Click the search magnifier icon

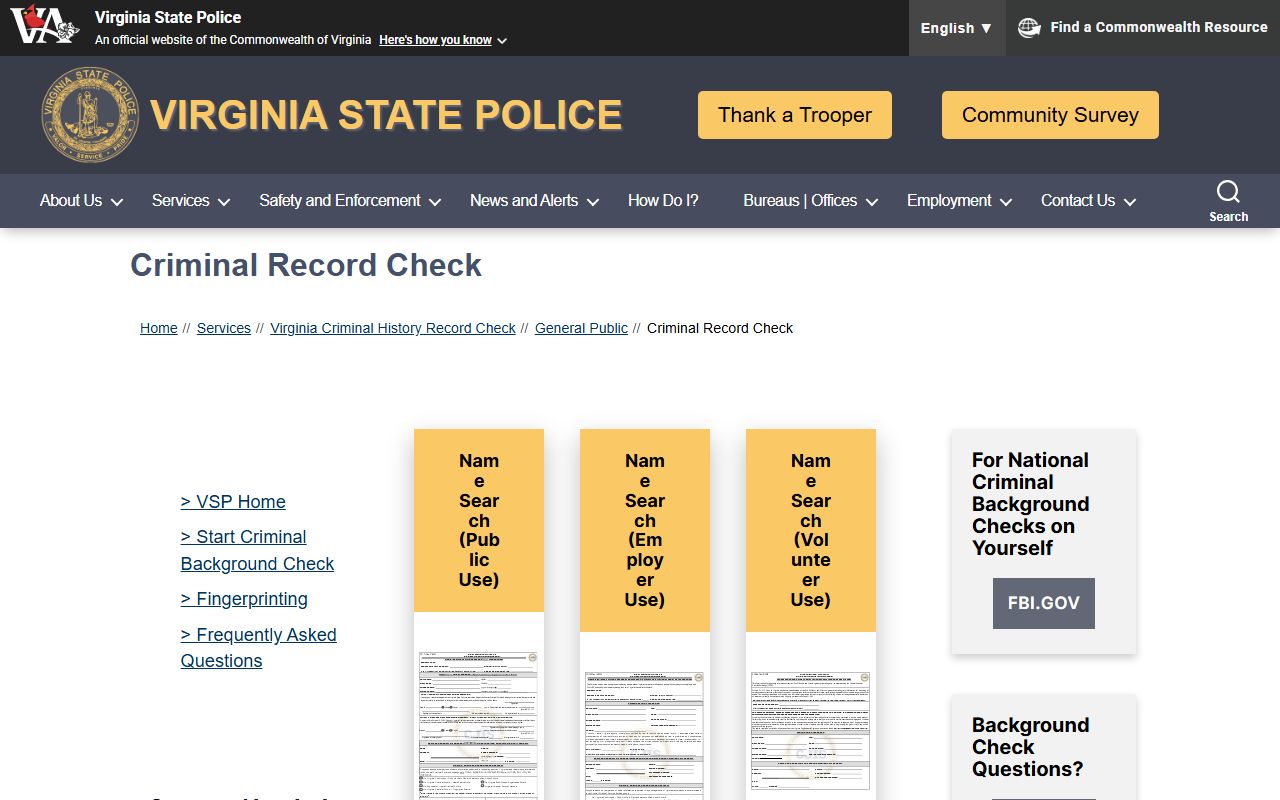pos(1228,192)
